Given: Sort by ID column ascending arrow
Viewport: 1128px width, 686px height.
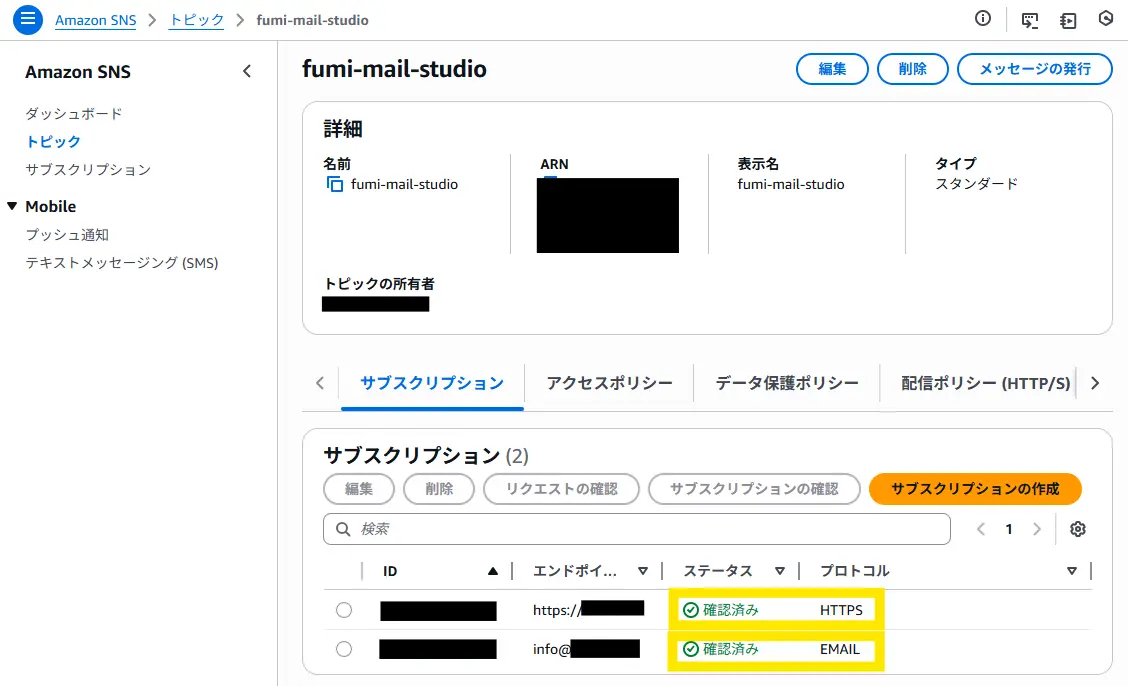Looking at the screenshot, I should (x=492, y=571).
